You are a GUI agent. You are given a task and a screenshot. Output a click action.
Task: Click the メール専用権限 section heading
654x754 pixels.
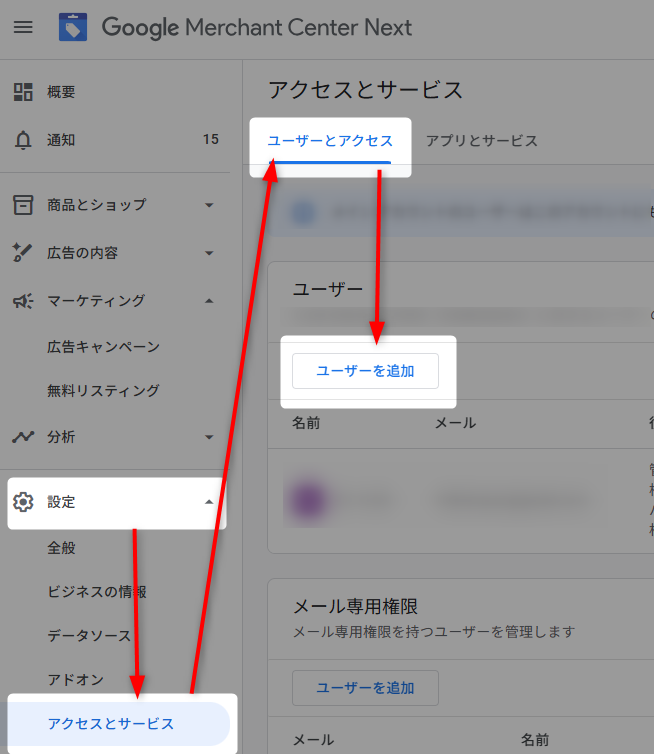pyautogui.click(x=356, y=606)
